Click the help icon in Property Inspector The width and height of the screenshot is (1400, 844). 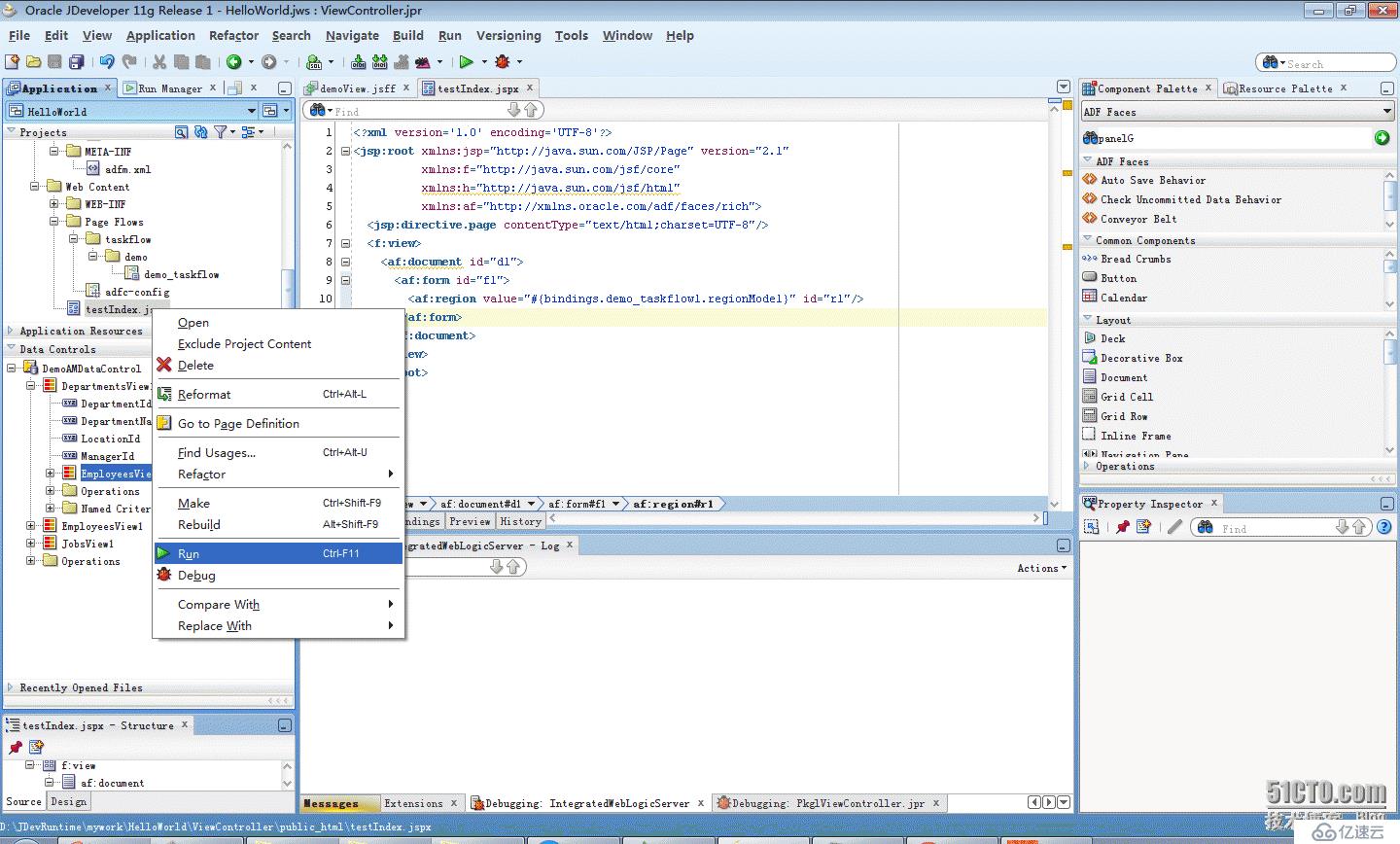[x=1385, y=527]
